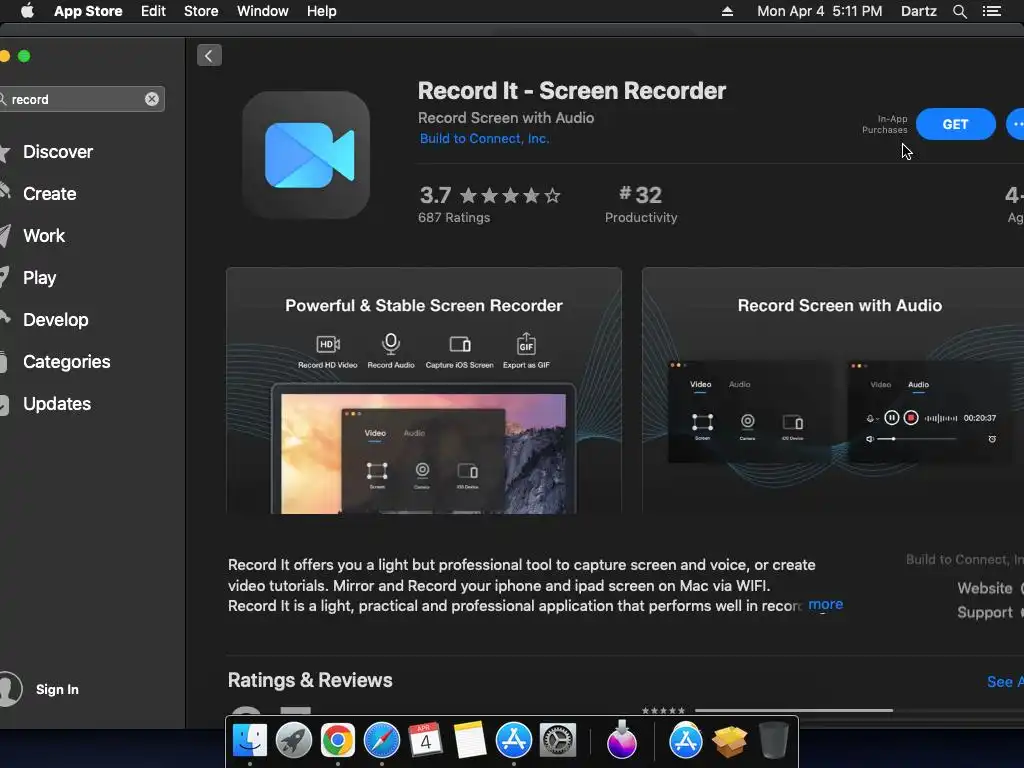Image resolution: width=1024 pixels, height=768 pixels.
Task: Click the Record It app icon
Action: 306,155
